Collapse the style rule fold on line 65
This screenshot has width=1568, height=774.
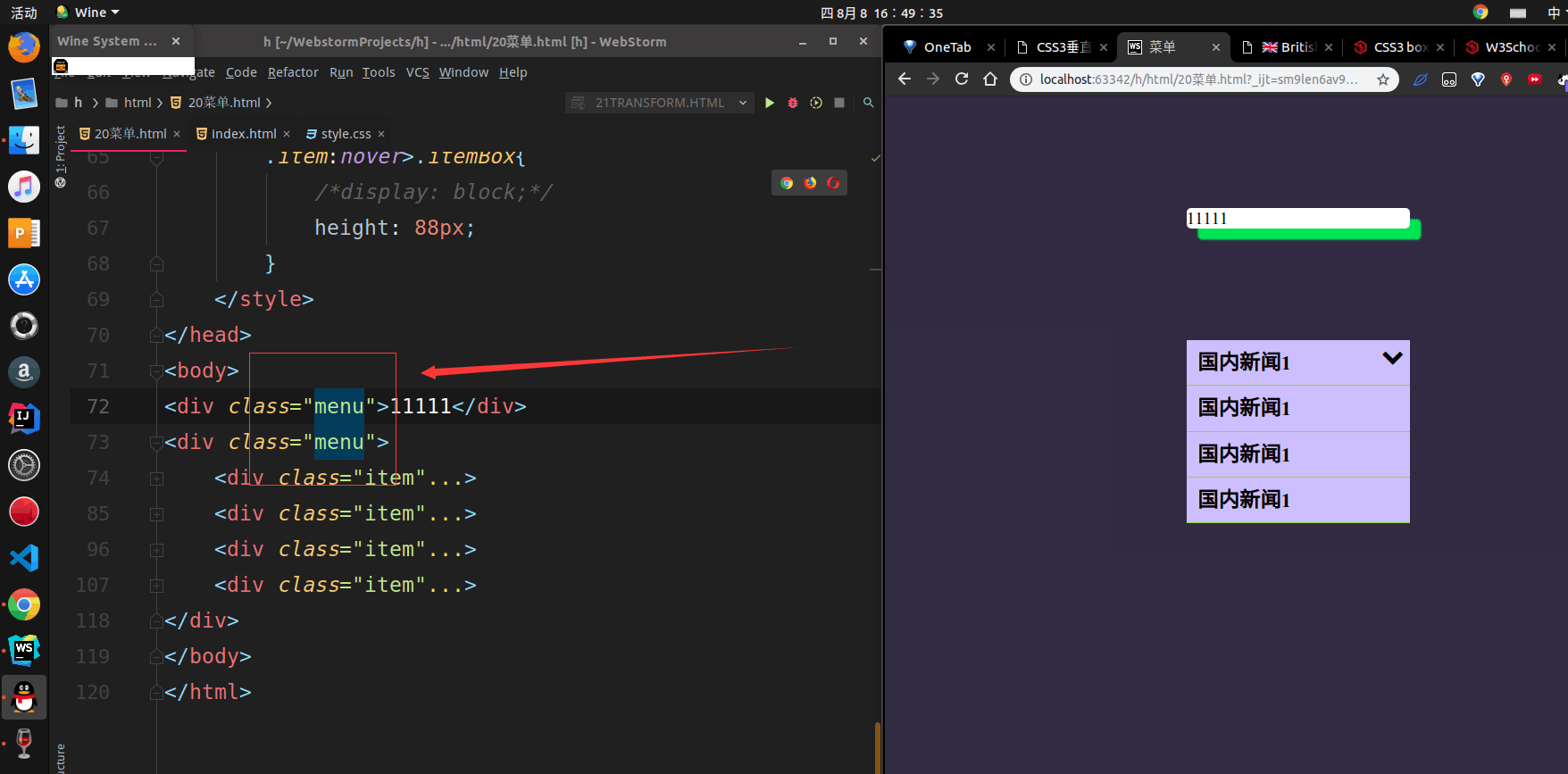point(157,158)
